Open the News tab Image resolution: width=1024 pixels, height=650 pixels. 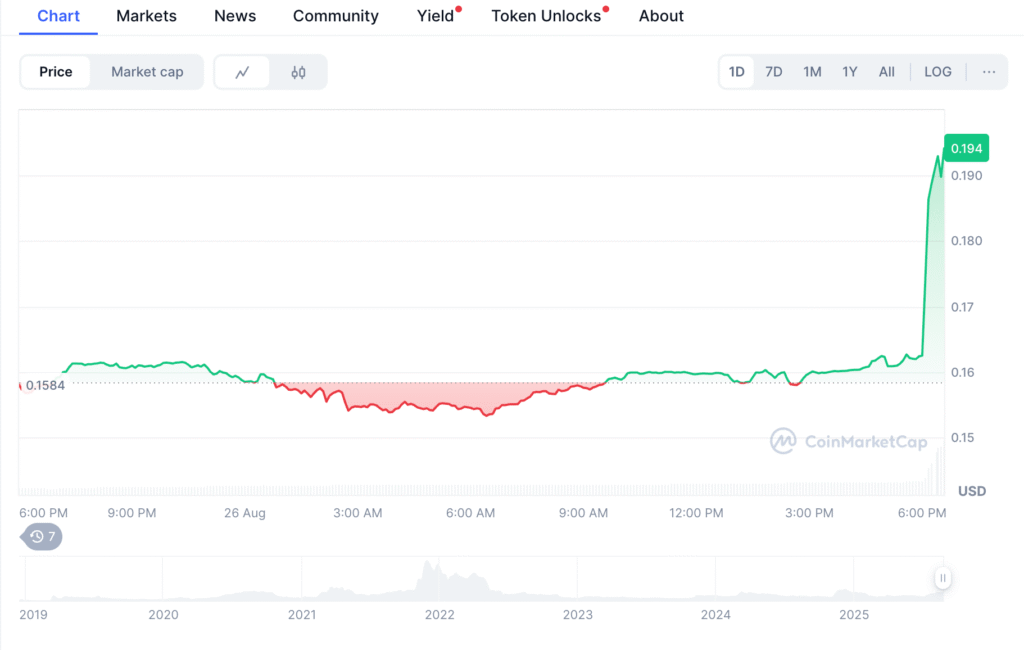click(x=235, y=16)
